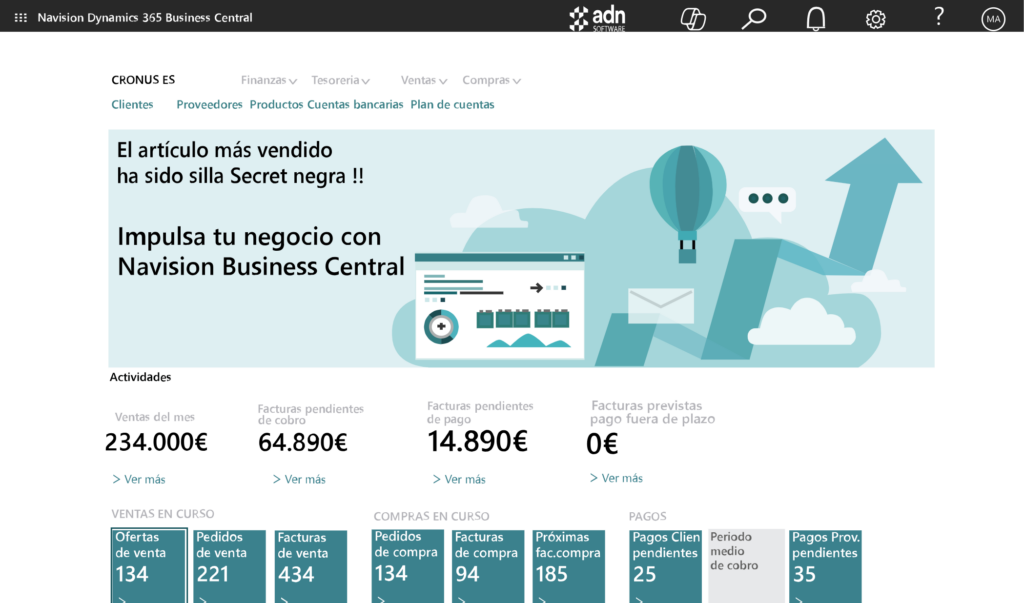1024x603 pixels.
Task: Open Pagos Clien pendientes 25 tile
Action: click(x=665, y=566)
